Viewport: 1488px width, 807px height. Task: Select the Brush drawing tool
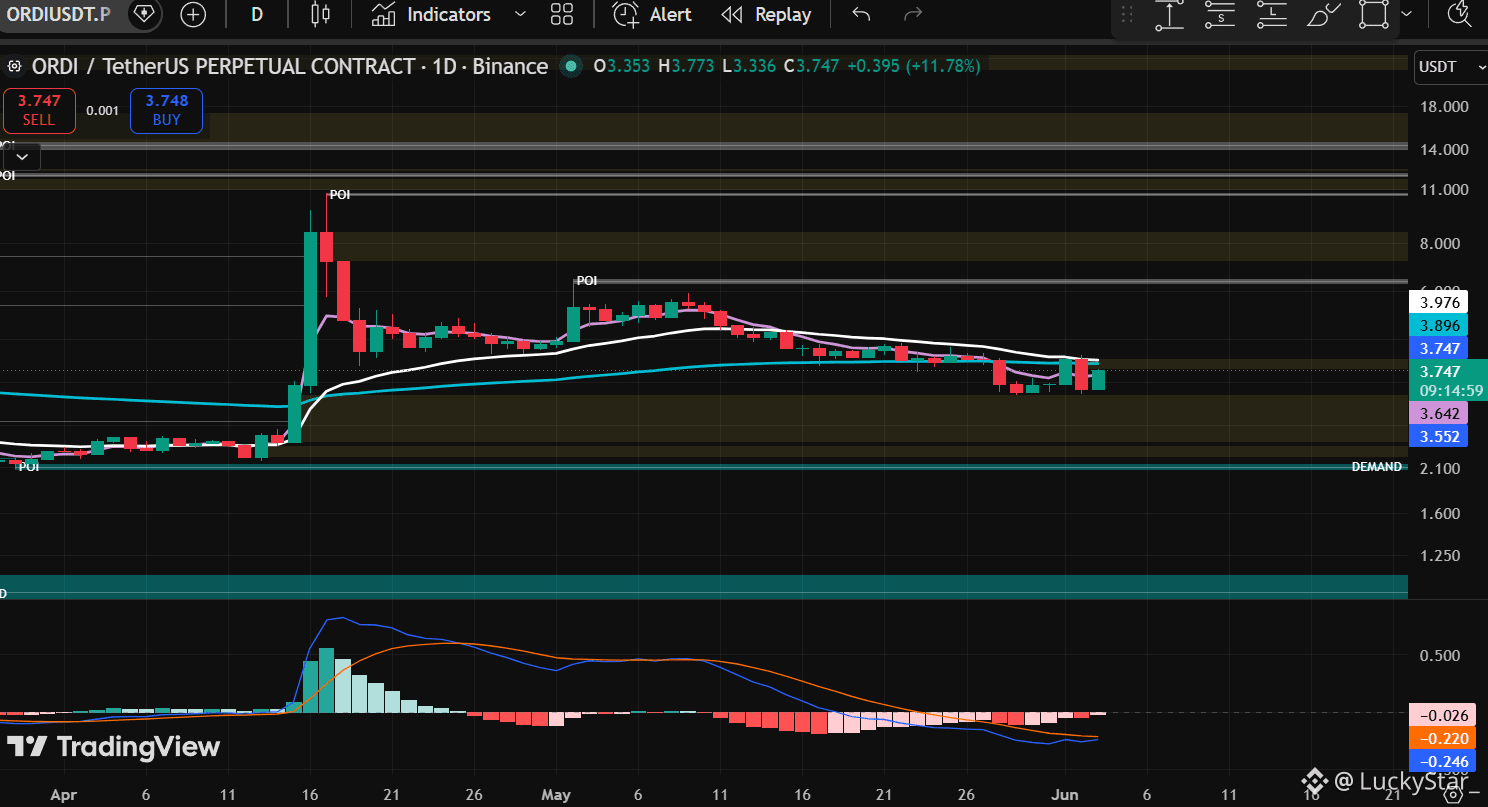1323,14
